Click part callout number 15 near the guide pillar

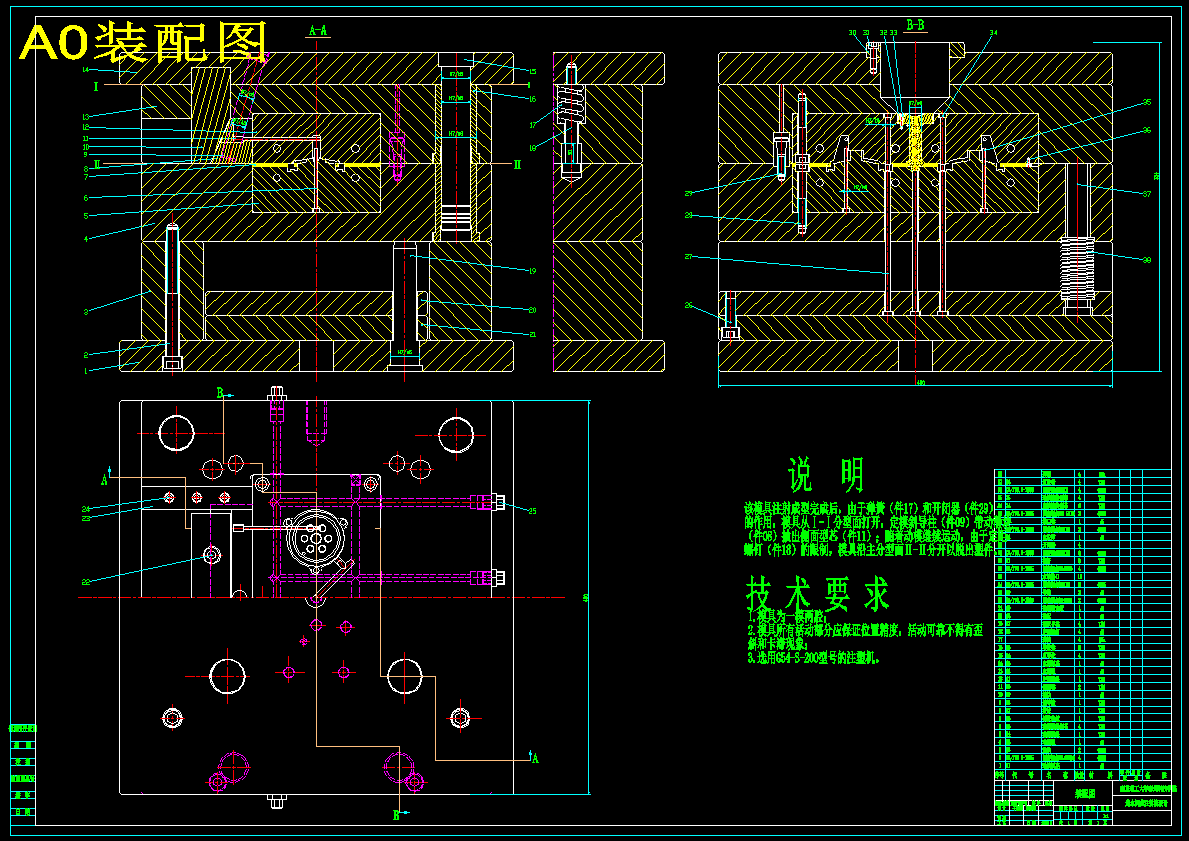pos(532,72)
